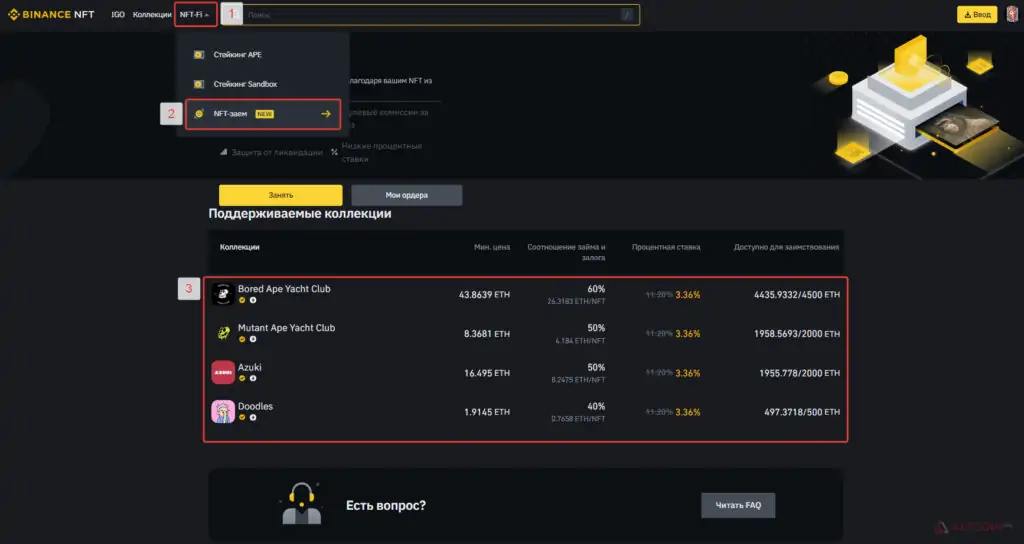
Task: Open the user profile avatar
Action: pyautogui.click(x=1012, y=14)
